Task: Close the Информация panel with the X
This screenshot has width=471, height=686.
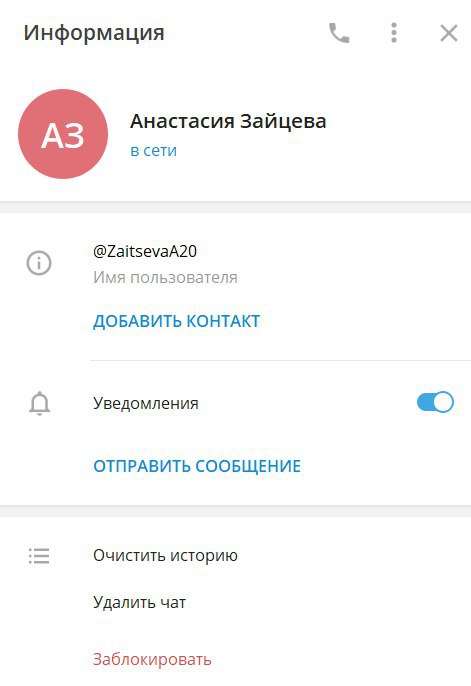Action: tap(449, 33)
